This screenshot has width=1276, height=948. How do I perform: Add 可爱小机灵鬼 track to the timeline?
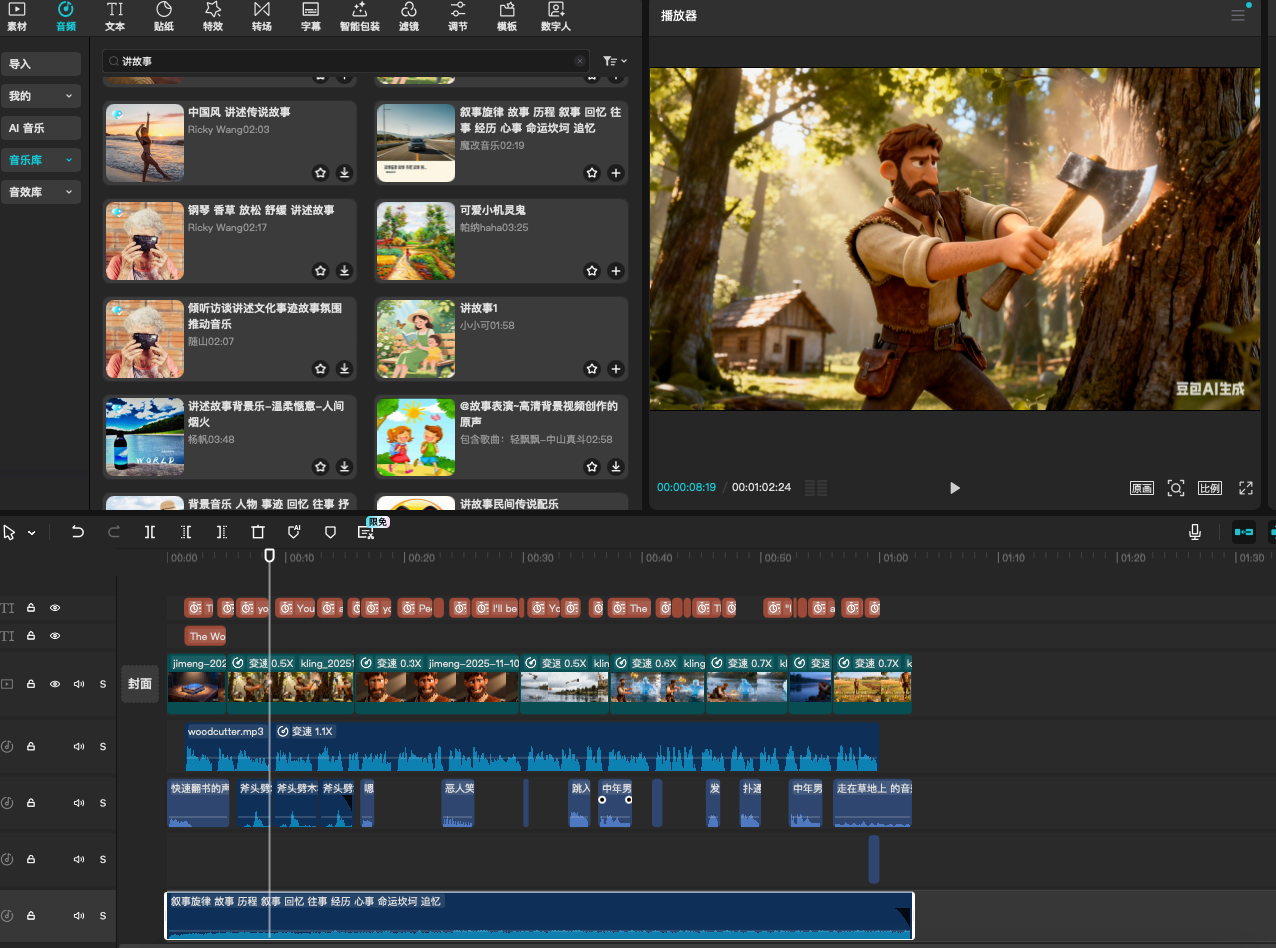click(616, 271)
